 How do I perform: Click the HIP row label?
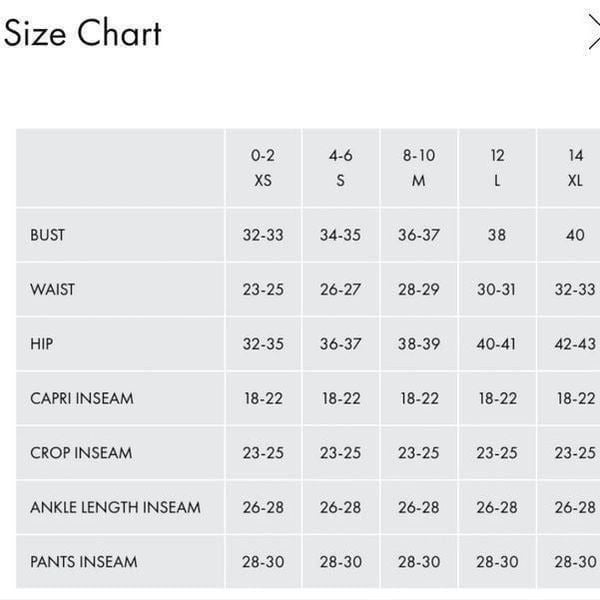point(42,344)
